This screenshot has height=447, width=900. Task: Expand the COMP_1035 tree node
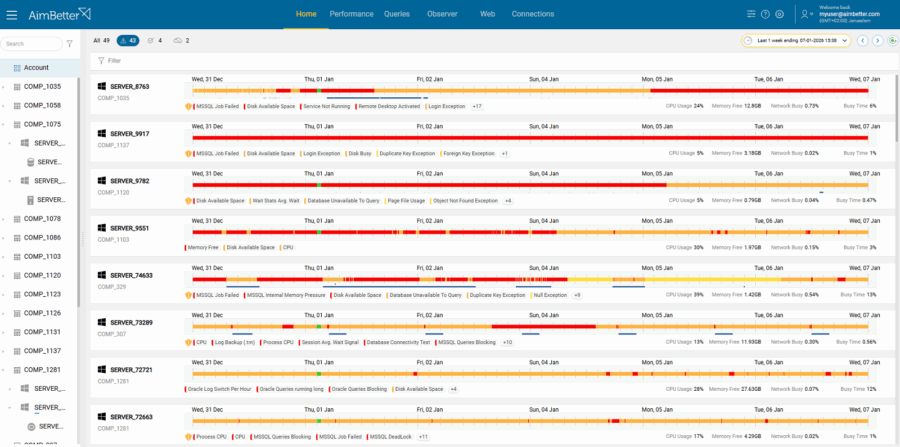point(4,87)
